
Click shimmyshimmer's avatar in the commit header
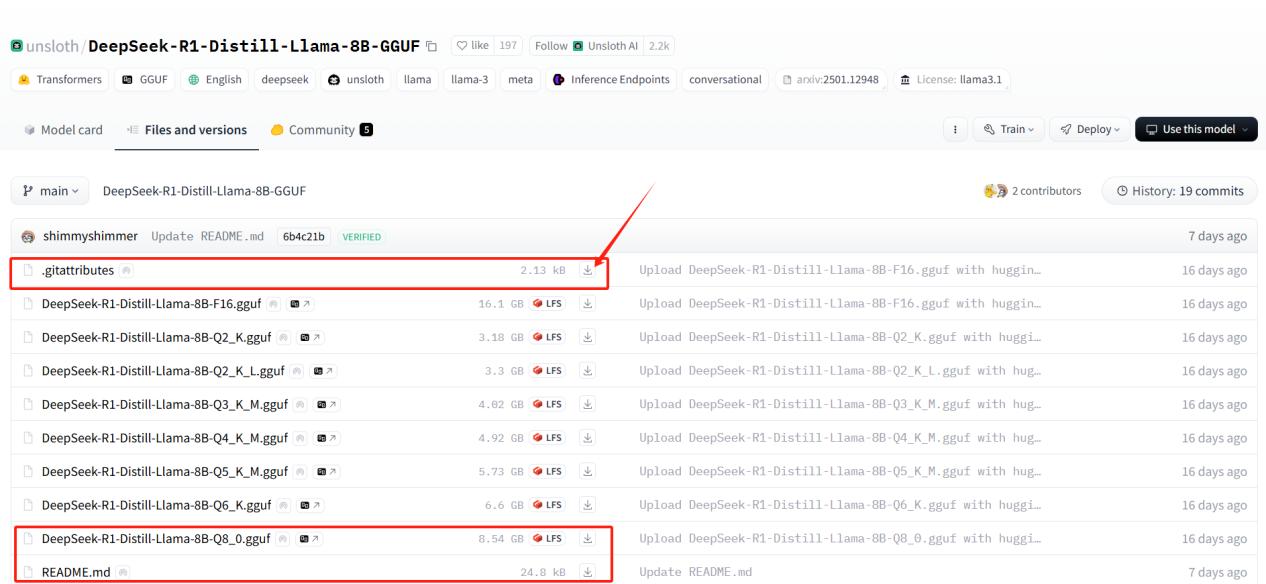point(28,236)
